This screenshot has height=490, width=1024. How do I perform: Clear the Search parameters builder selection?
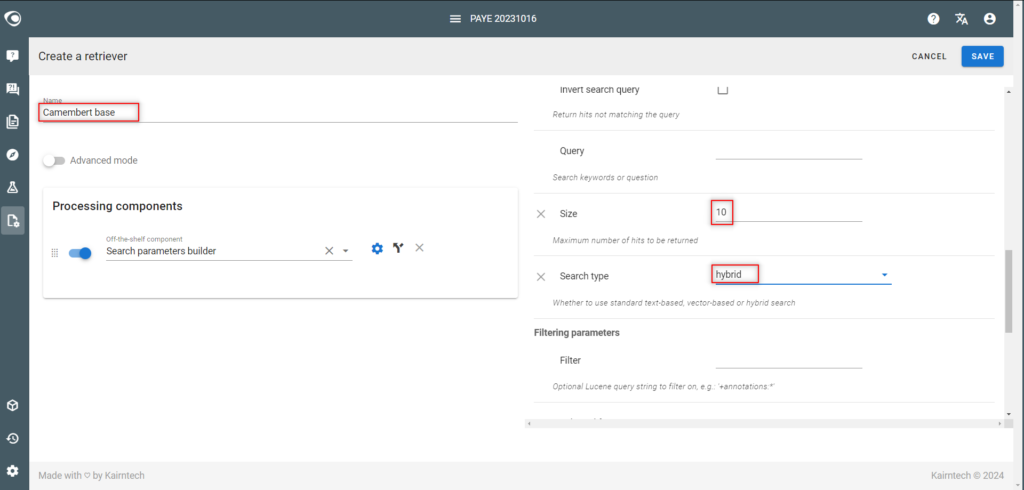coord(329,251)
